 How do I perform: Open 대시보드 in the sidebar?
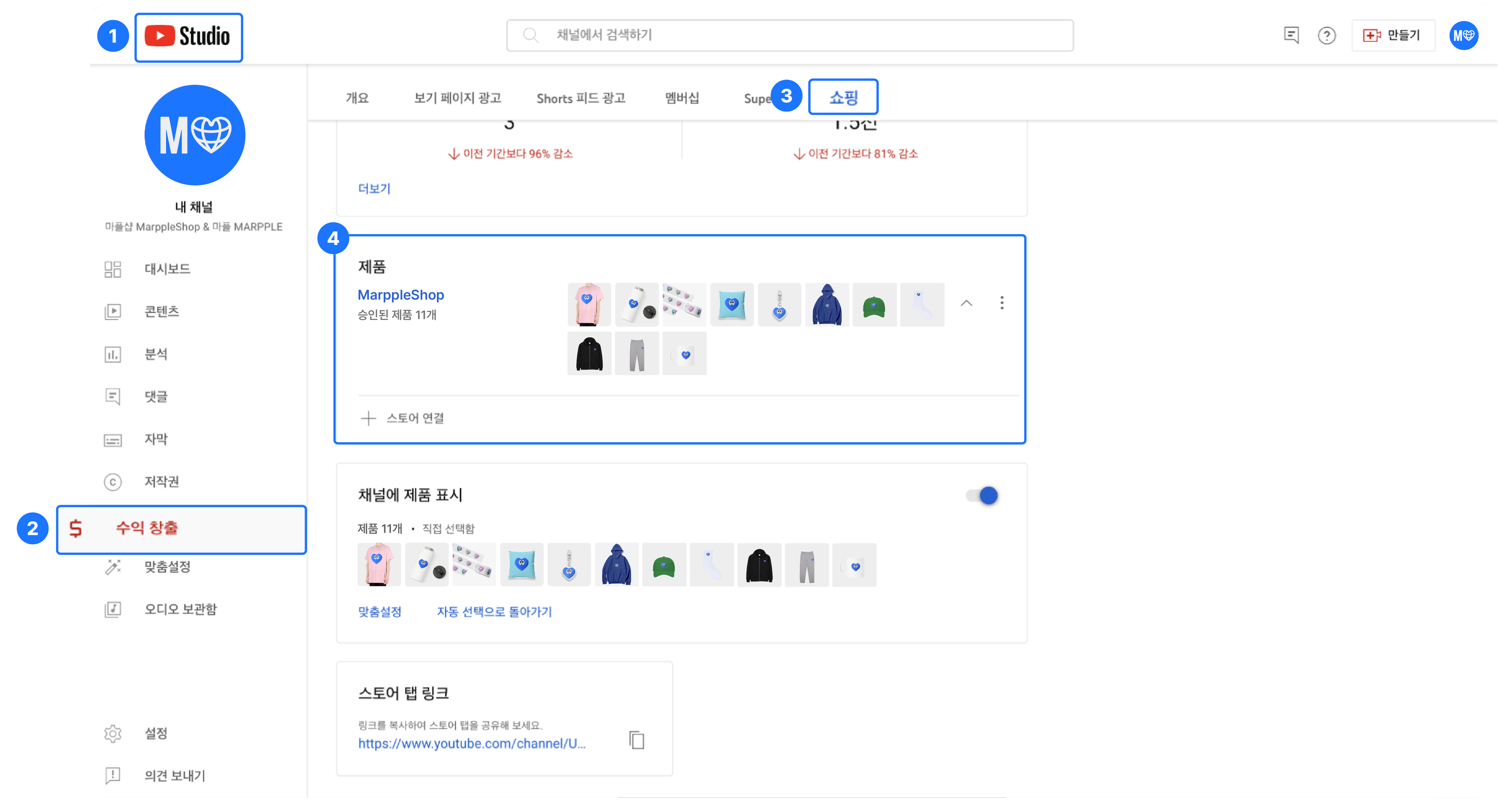(x=167, y=269)
